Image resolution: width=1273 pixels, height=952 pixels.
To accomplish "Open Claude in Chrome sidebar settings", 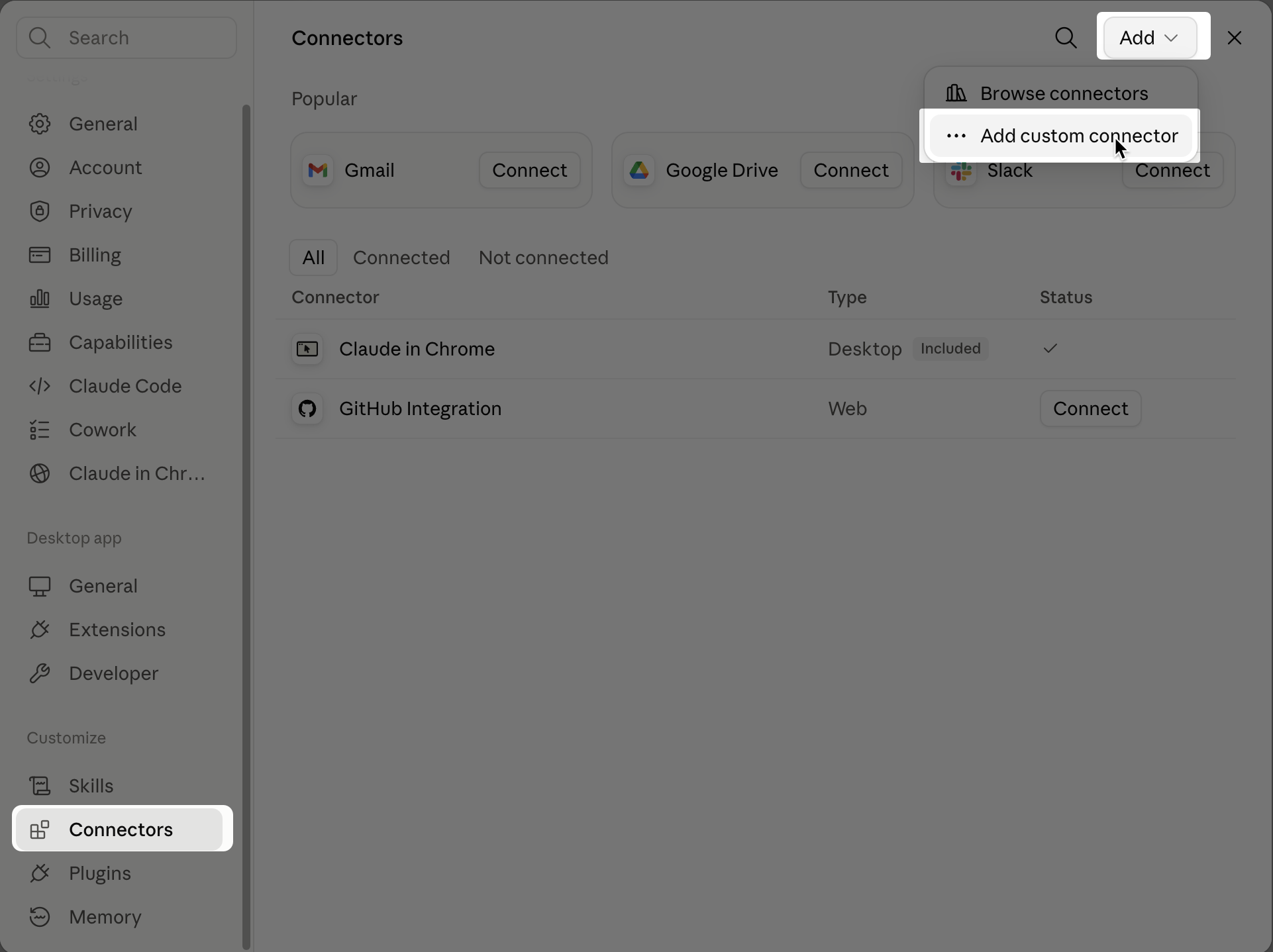I will (x=118, y=473).
